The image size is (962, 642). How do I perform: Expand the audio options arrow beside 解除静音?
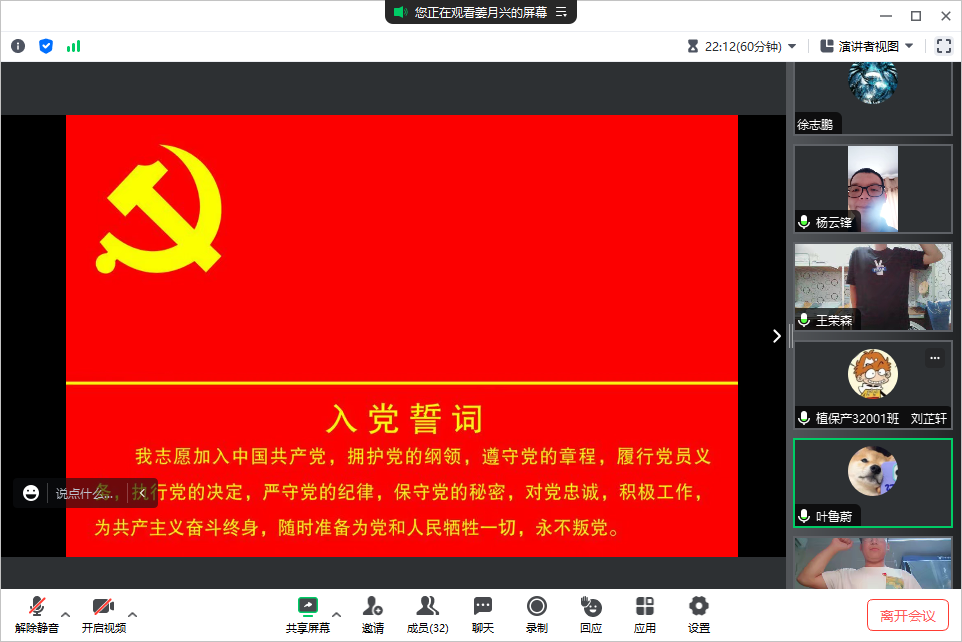(x=66, y=614)
